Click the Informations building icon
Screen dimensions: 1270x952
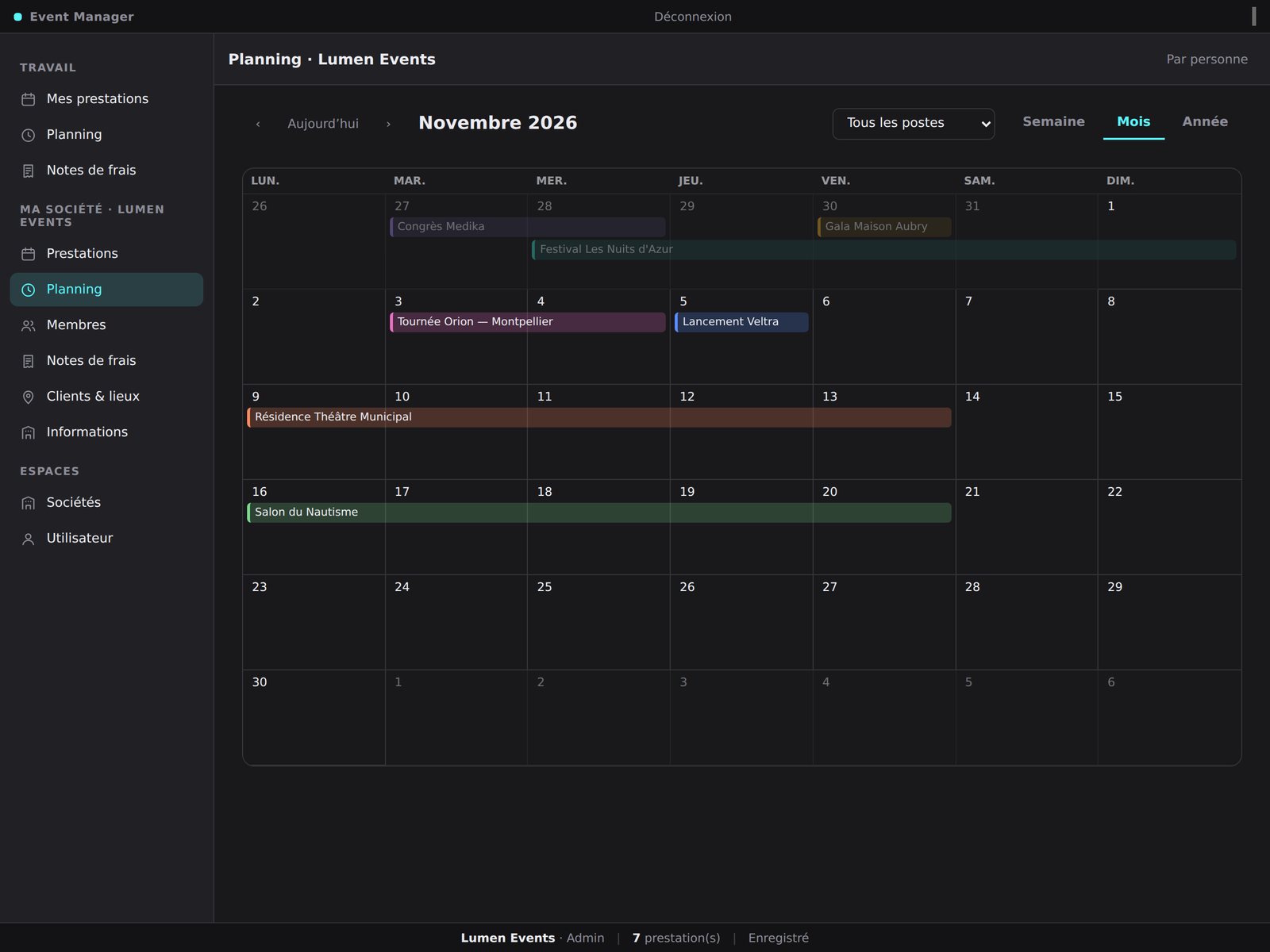point(29,432)
